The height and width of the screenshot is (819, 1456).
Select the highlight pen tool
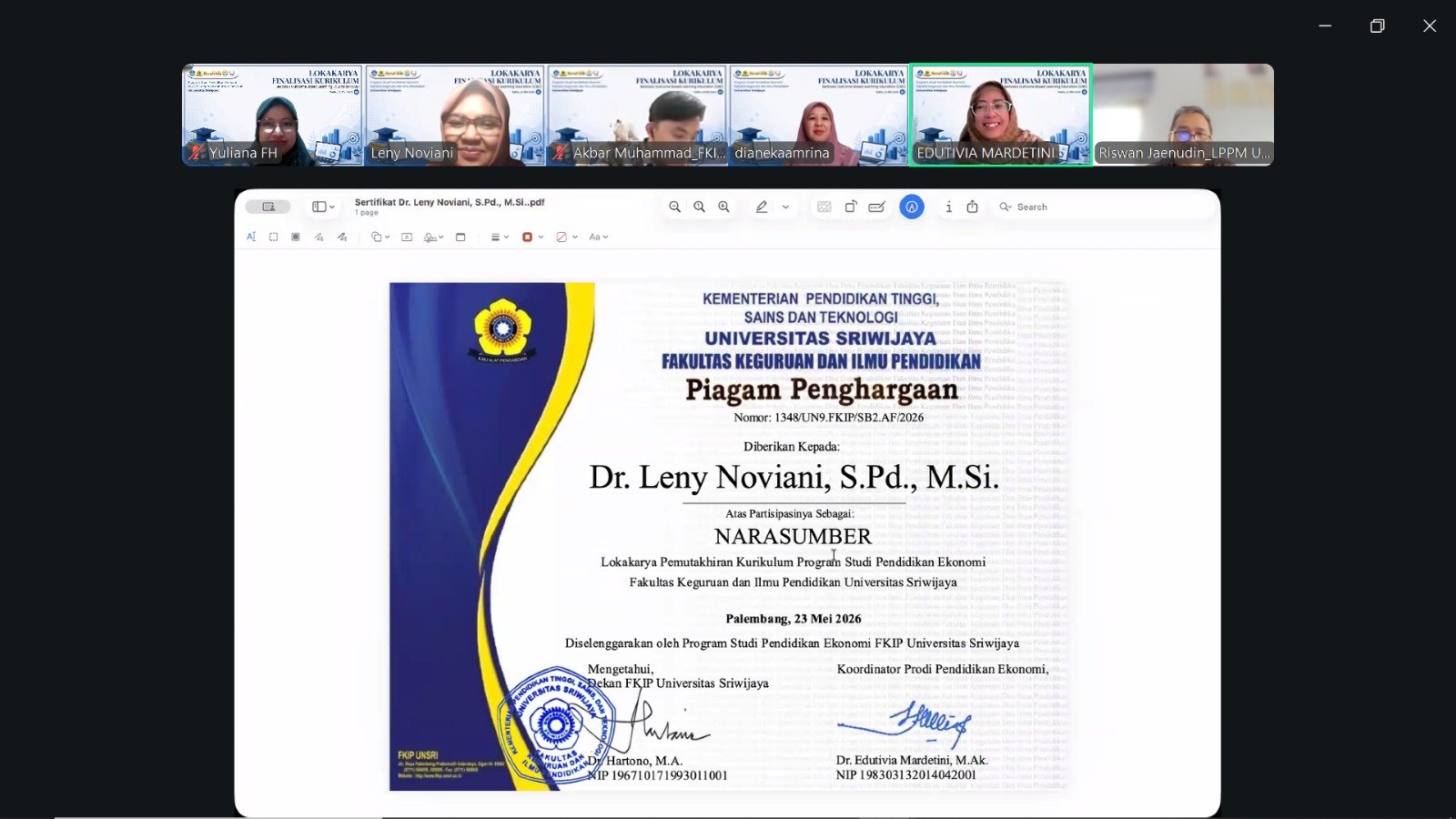[762, 207]
